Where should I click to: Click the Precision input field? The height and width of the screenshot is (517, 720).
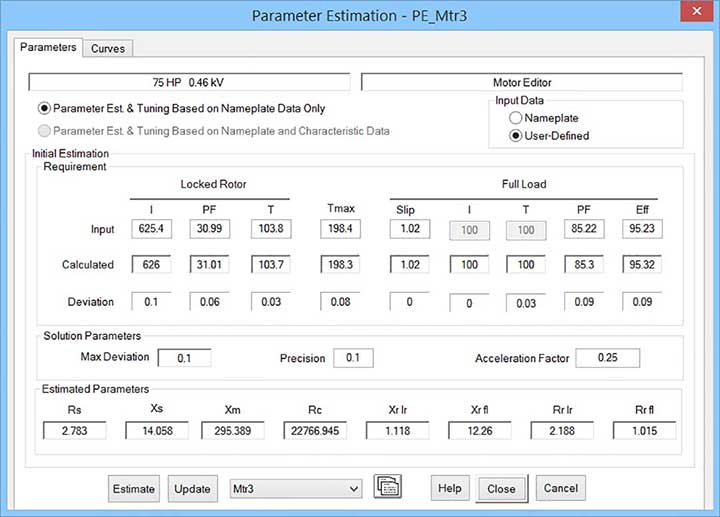(x=353, y=358)
